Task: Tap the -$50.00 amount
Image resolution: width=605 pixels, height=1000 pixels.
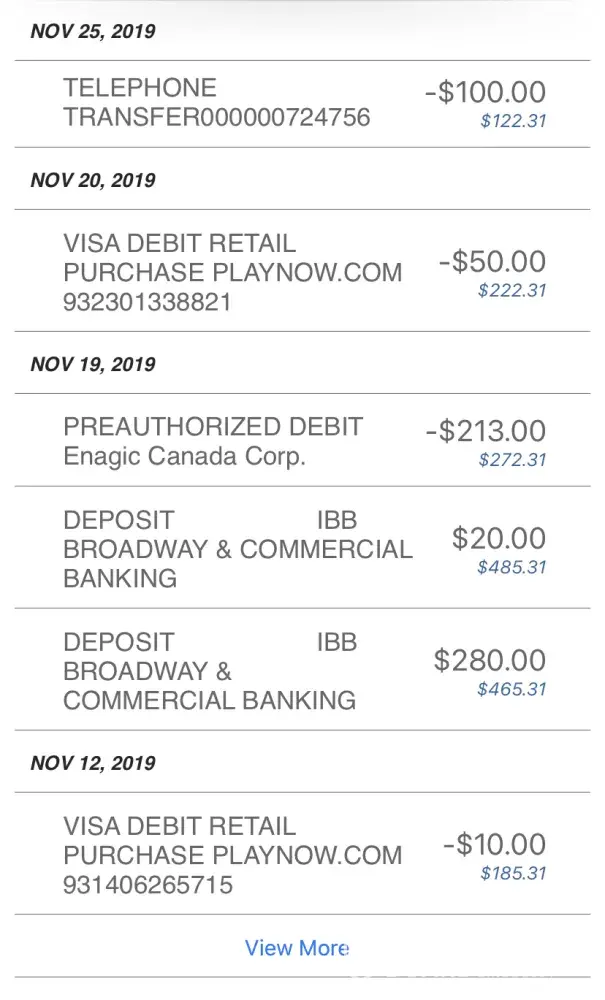Action: pos(492,262)
